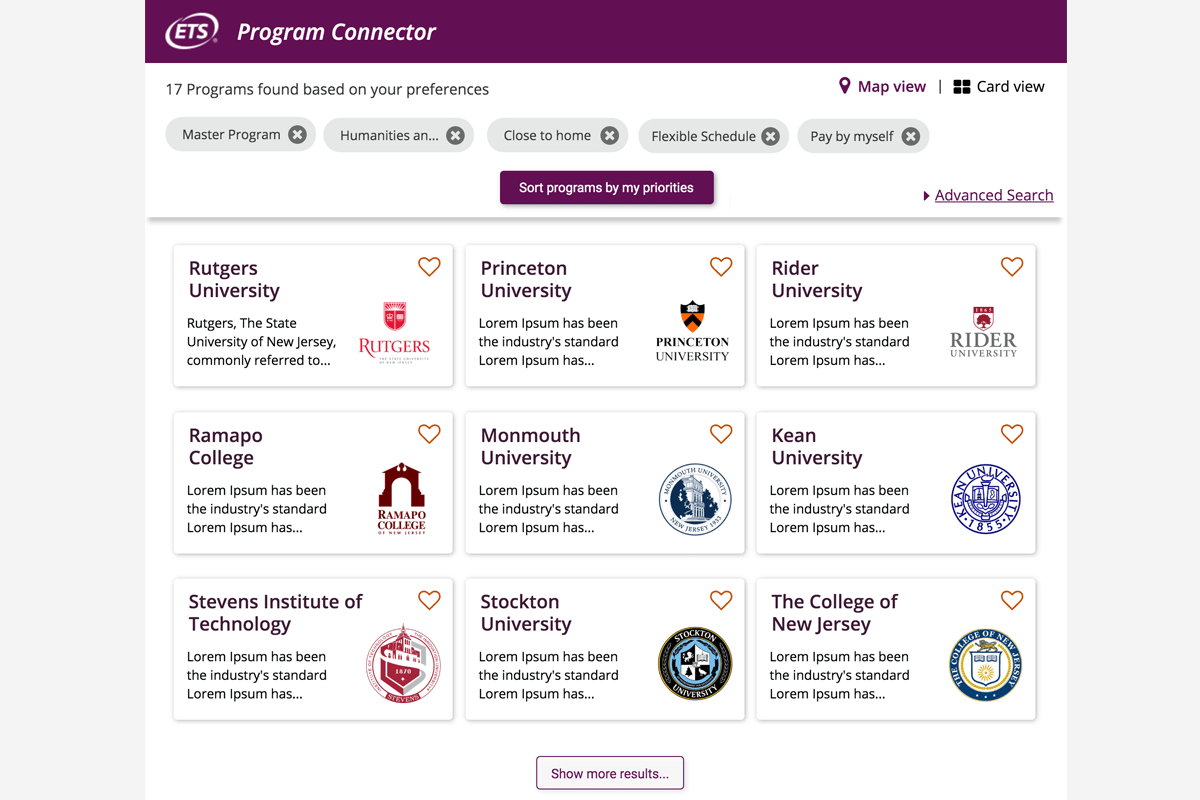
Task: Remove the Close to home filter
Action: click(609, 136)
